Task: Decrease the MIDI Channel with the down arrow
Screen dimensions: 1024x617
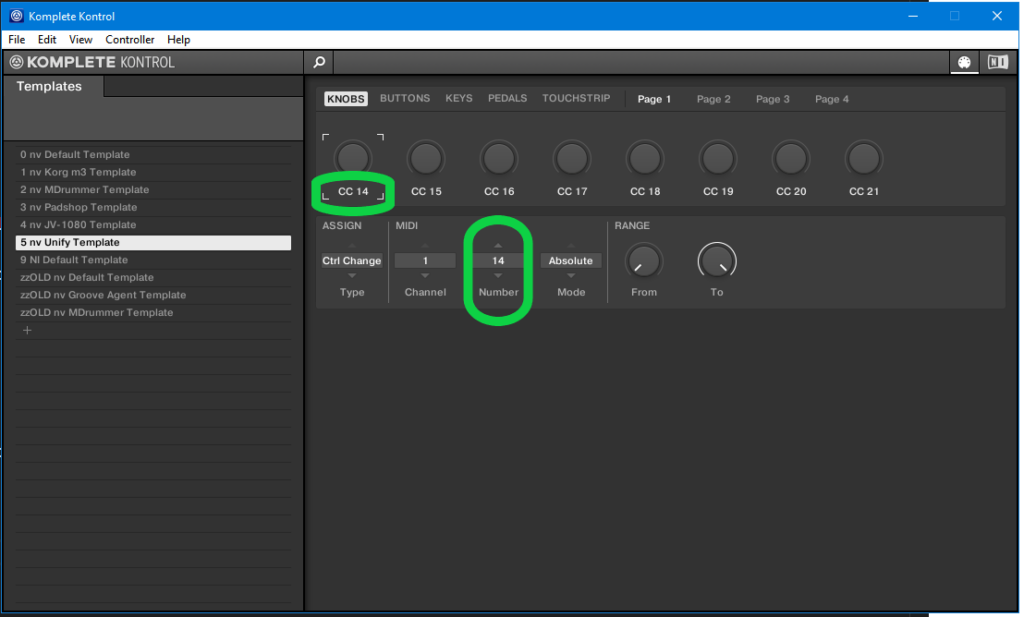Action: (x=425, y=276)
